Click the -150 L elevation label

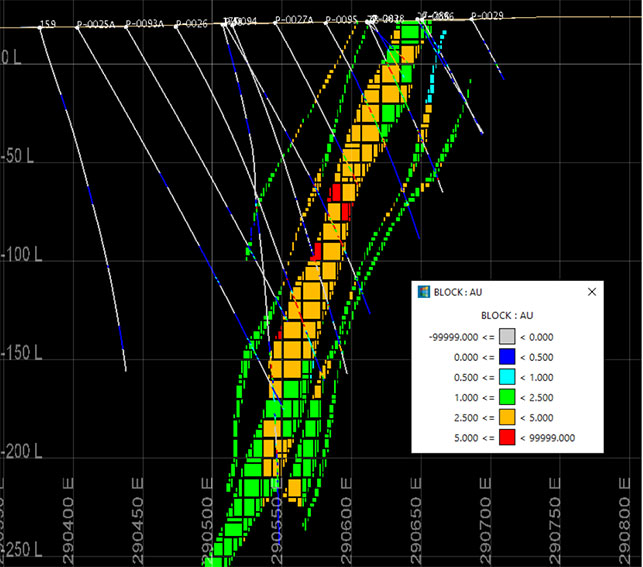[20, 354]
